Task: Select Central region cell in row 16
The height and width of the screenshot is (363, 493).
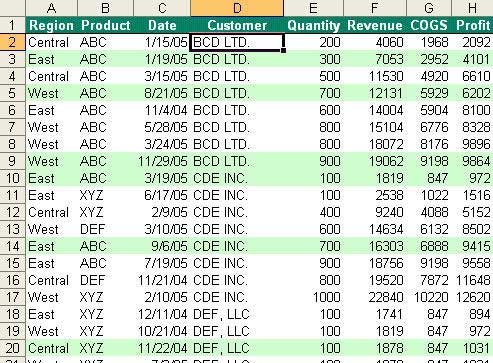Action: [51, 280]
